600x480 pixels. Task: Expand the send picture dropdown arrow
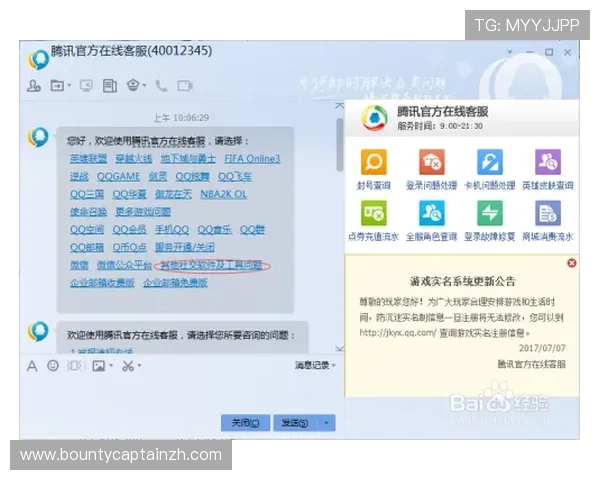pos(111,366)
